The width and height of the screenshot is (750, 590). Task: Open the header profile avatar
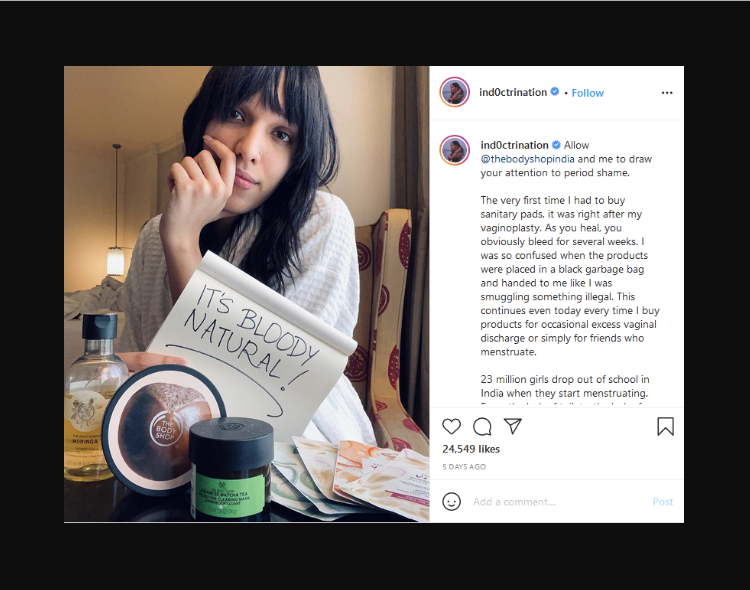coord(454,92)
